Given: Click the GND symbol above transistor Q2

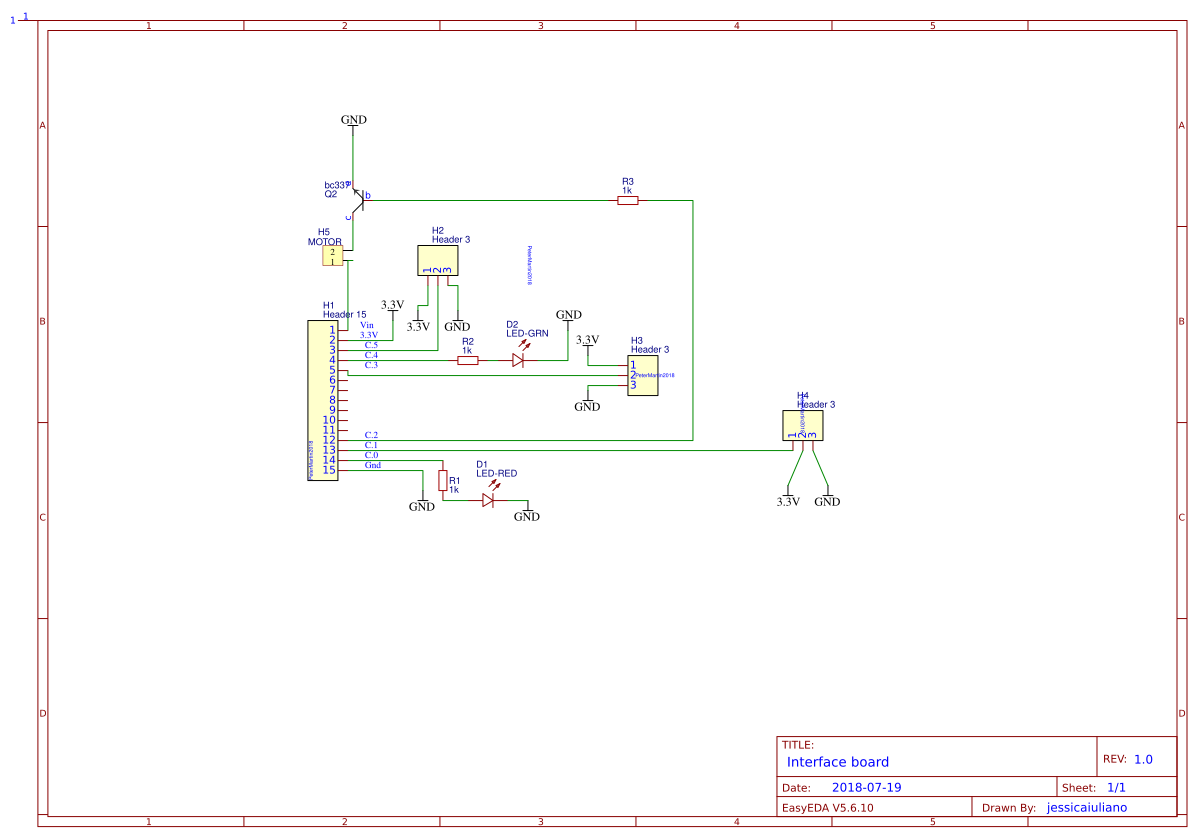Looking at the screenshot, I should point(352,120).
